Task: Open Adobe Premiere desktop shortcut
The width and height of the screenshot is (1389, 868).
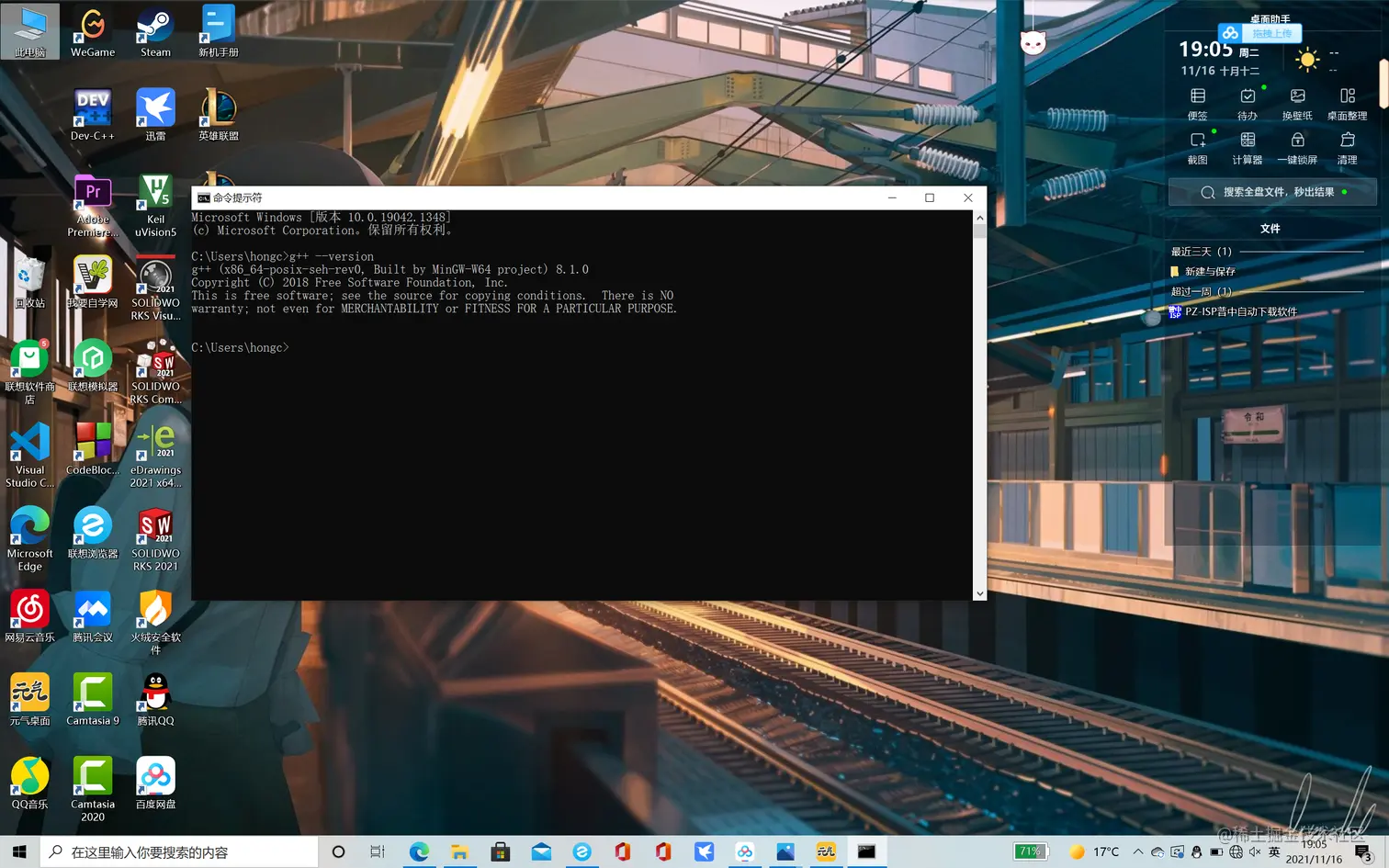Action: (x=93, y=205)
